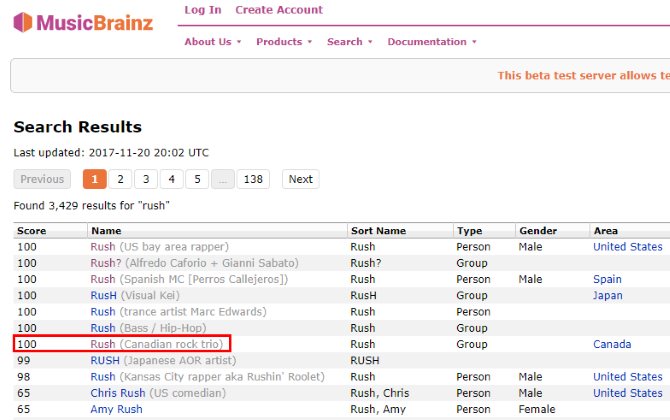Go to results page 3
The width and height of the screenshot is (670, 420).
[146, 179]
